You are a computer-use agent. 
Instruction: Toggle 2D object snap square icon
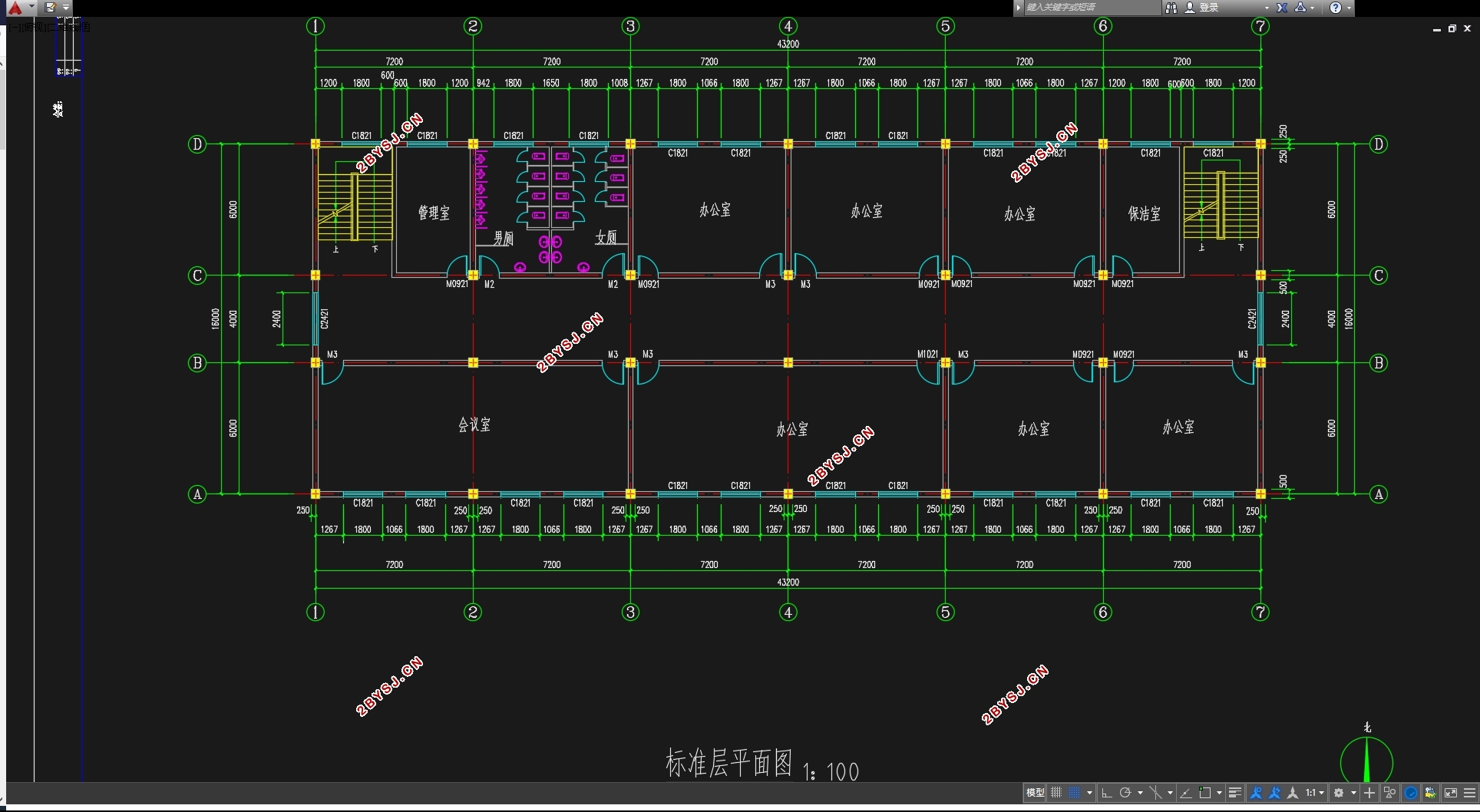pyautogui.click(x=1204, y=793)
